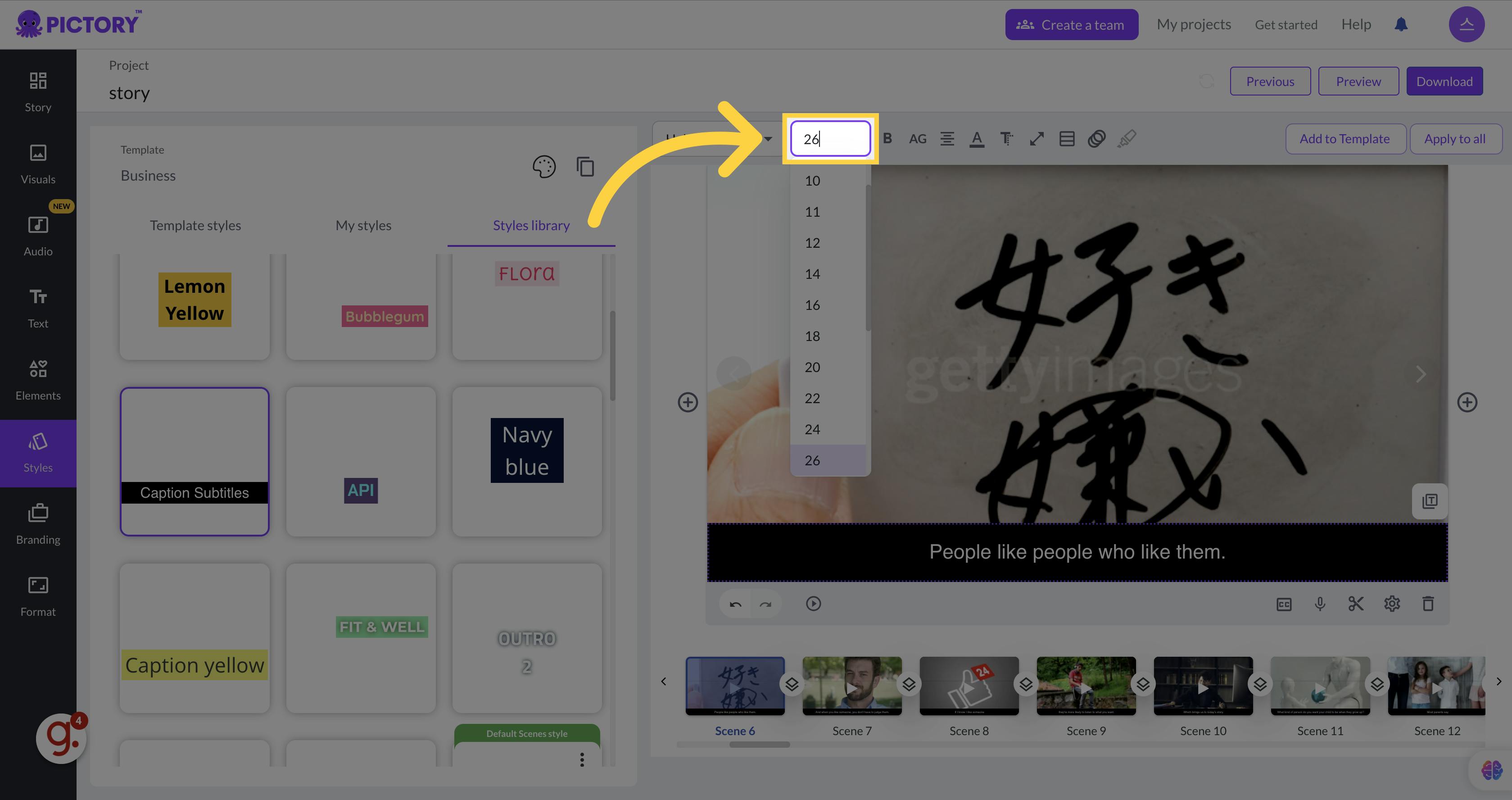The height and width of the screenshot is (800, 1512).
Task: Switch to My styles tab
Action: coord(363,226)
